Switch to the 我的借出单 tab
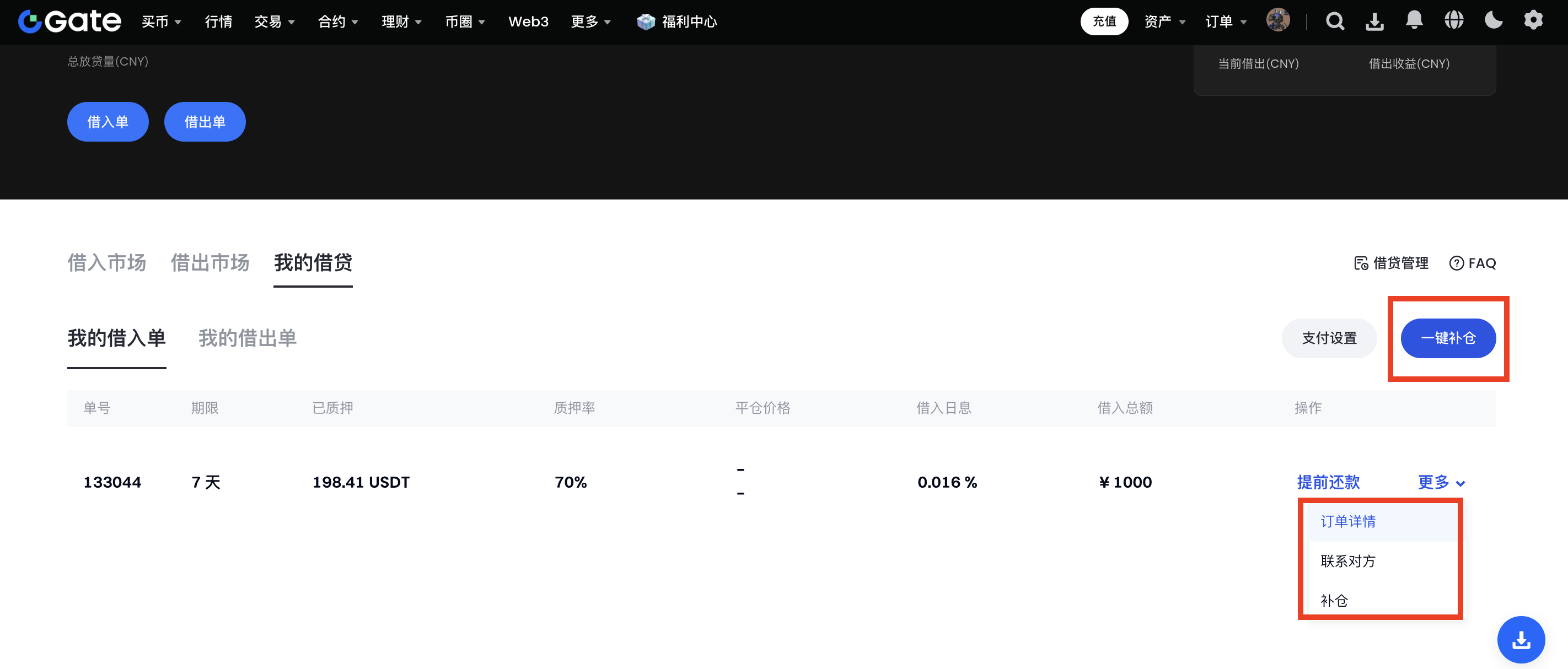Image resolution: width=1568 pixels, height=669 pixels. click(247, 338)
